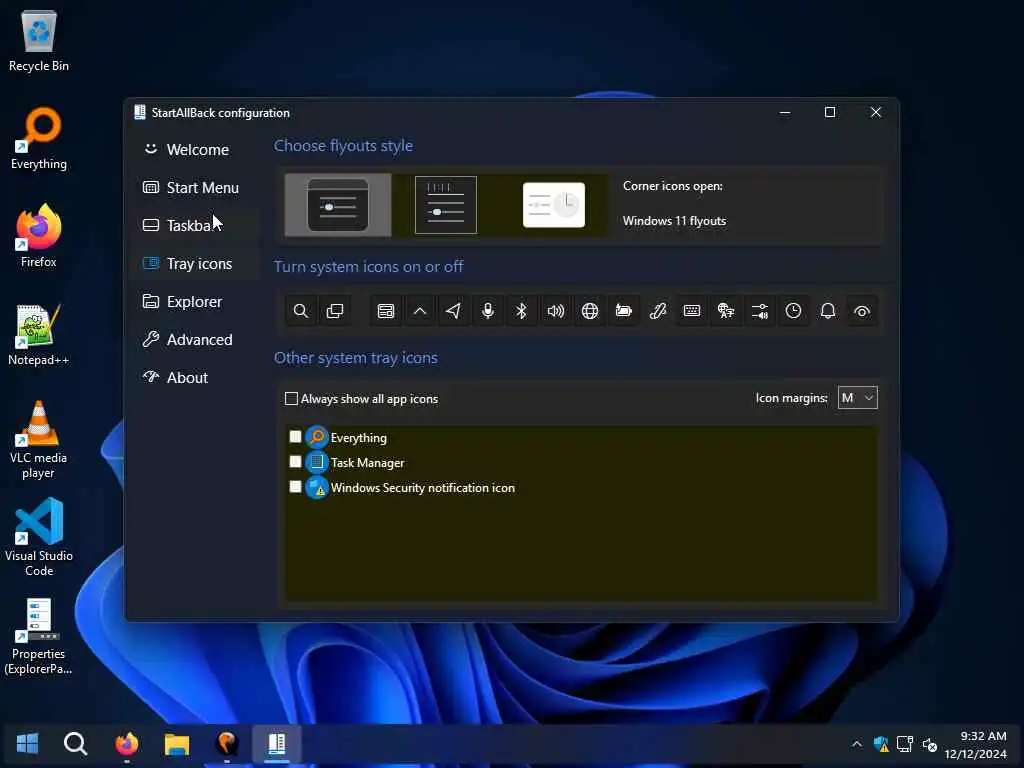Select the Properties (ExplorerPa...) desktop shortcut
The image size is (1024, 768).
pyautogui.click(x=39, y=635)
